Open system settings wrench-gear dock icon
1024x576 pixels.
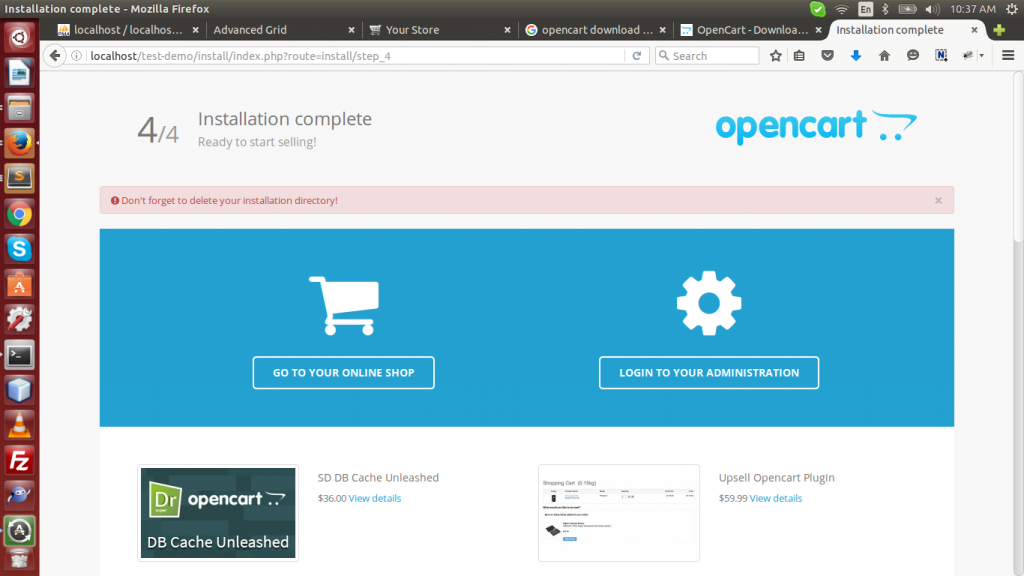[19, 319]
